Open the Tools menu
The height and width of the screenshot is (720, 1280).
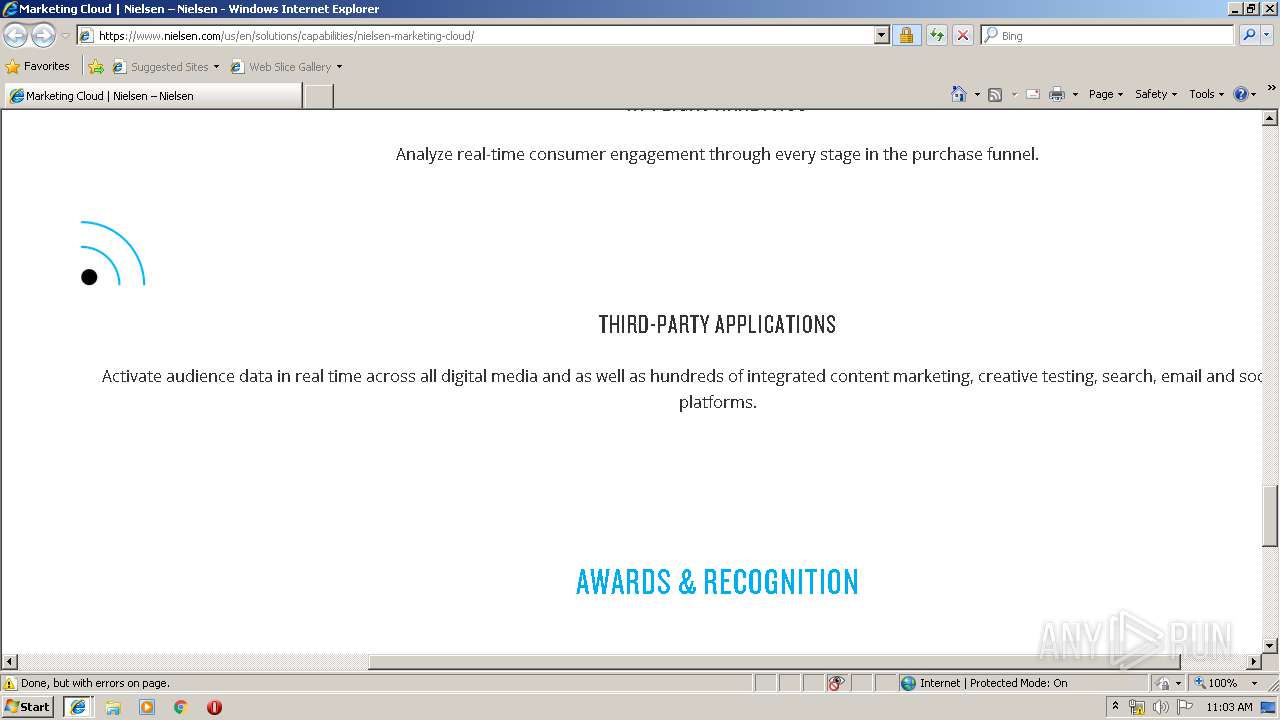pyautogui.click(x=1206, y=94)
